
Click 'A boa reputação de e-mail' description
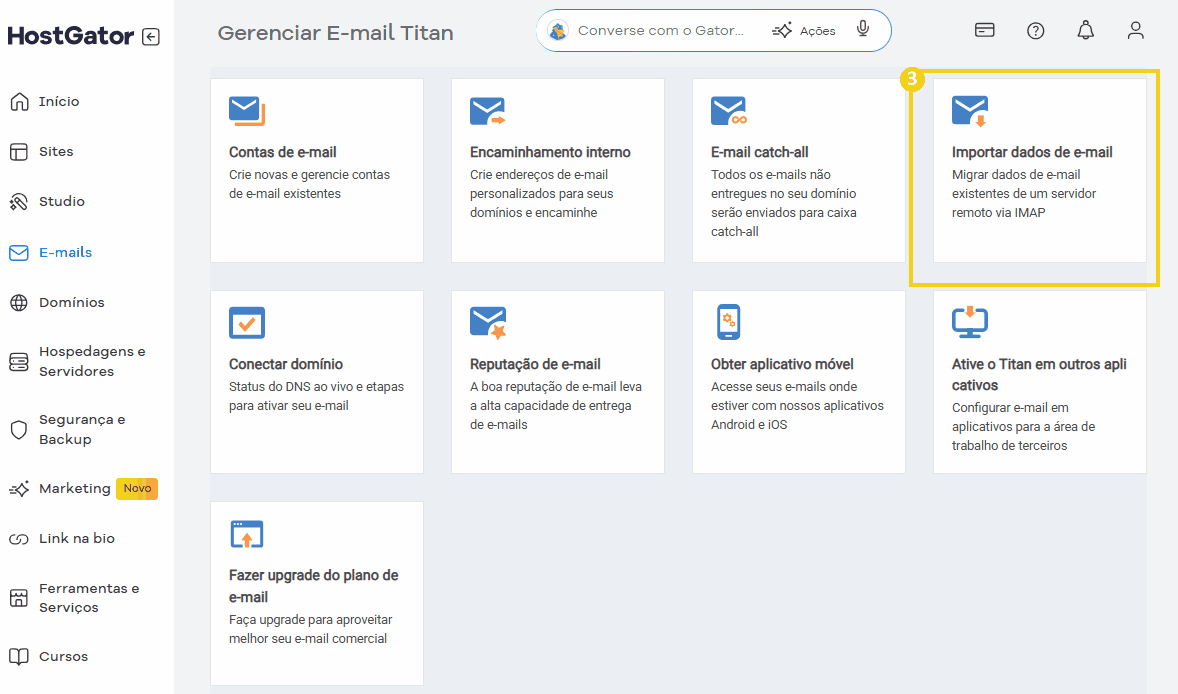[x=556, y=406]
